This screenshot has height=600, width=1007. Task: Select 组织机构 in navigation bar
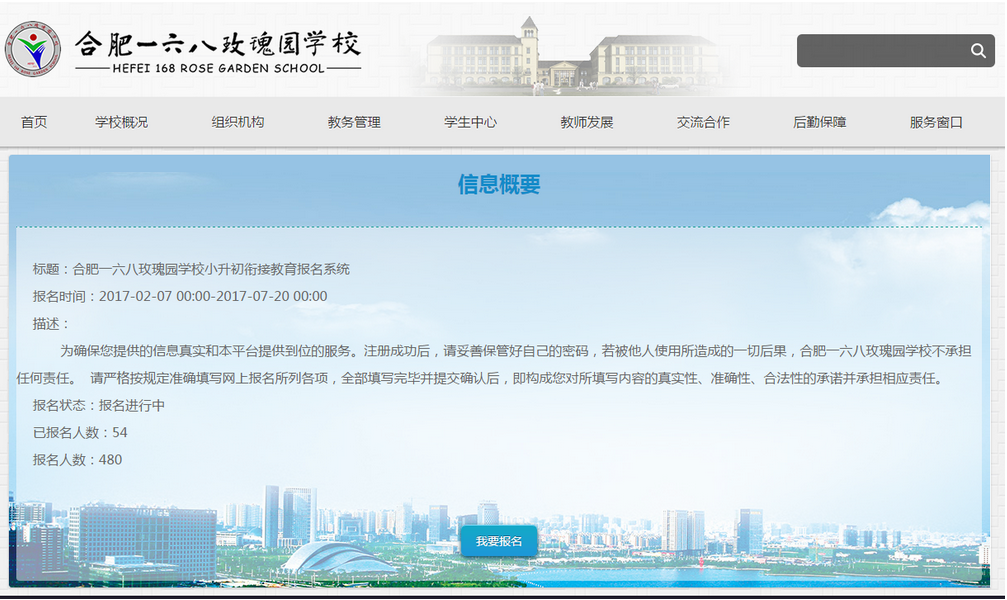[238, 122]
